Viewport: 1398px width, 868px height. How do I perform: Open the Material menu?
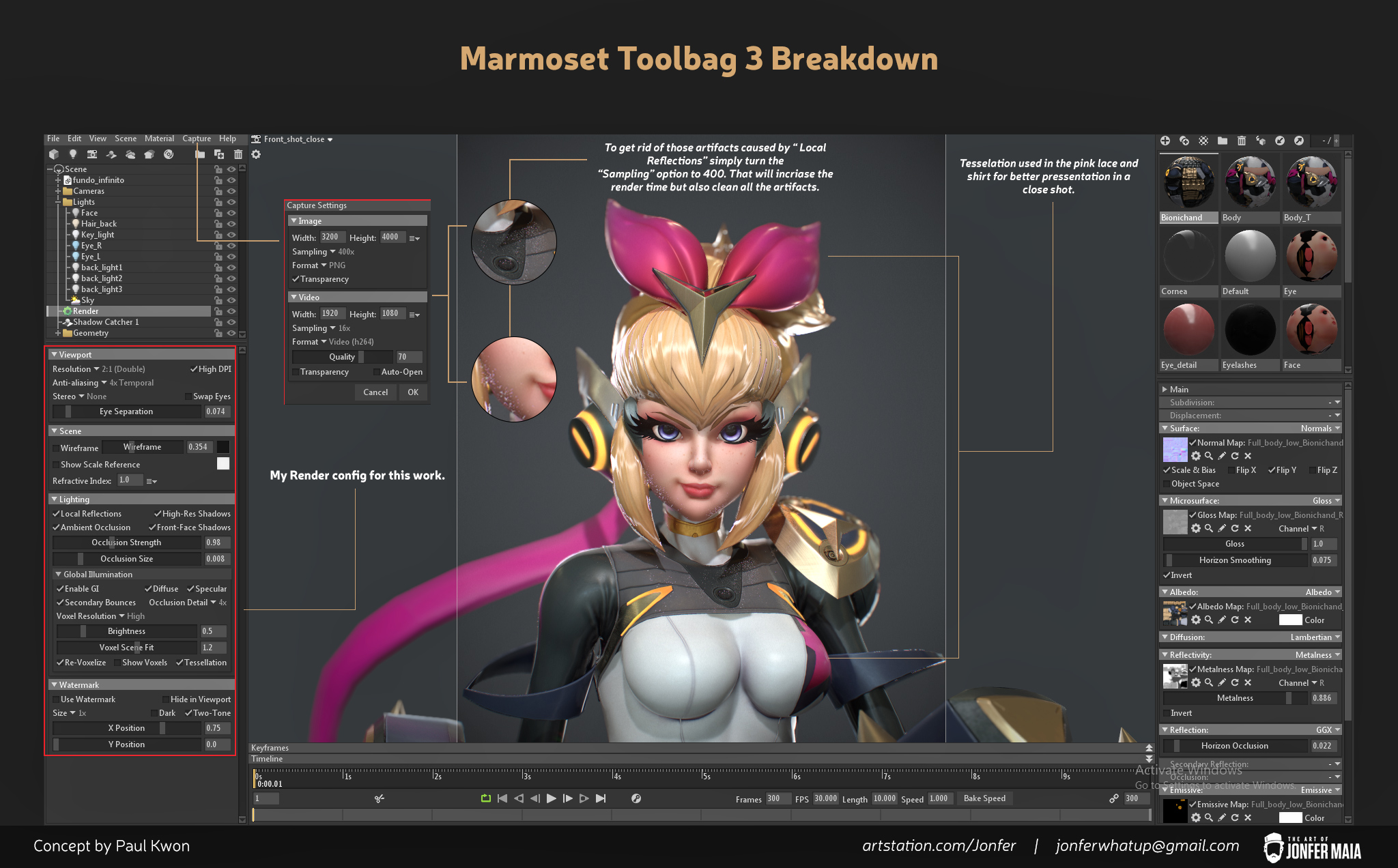(x=159, y=139)
